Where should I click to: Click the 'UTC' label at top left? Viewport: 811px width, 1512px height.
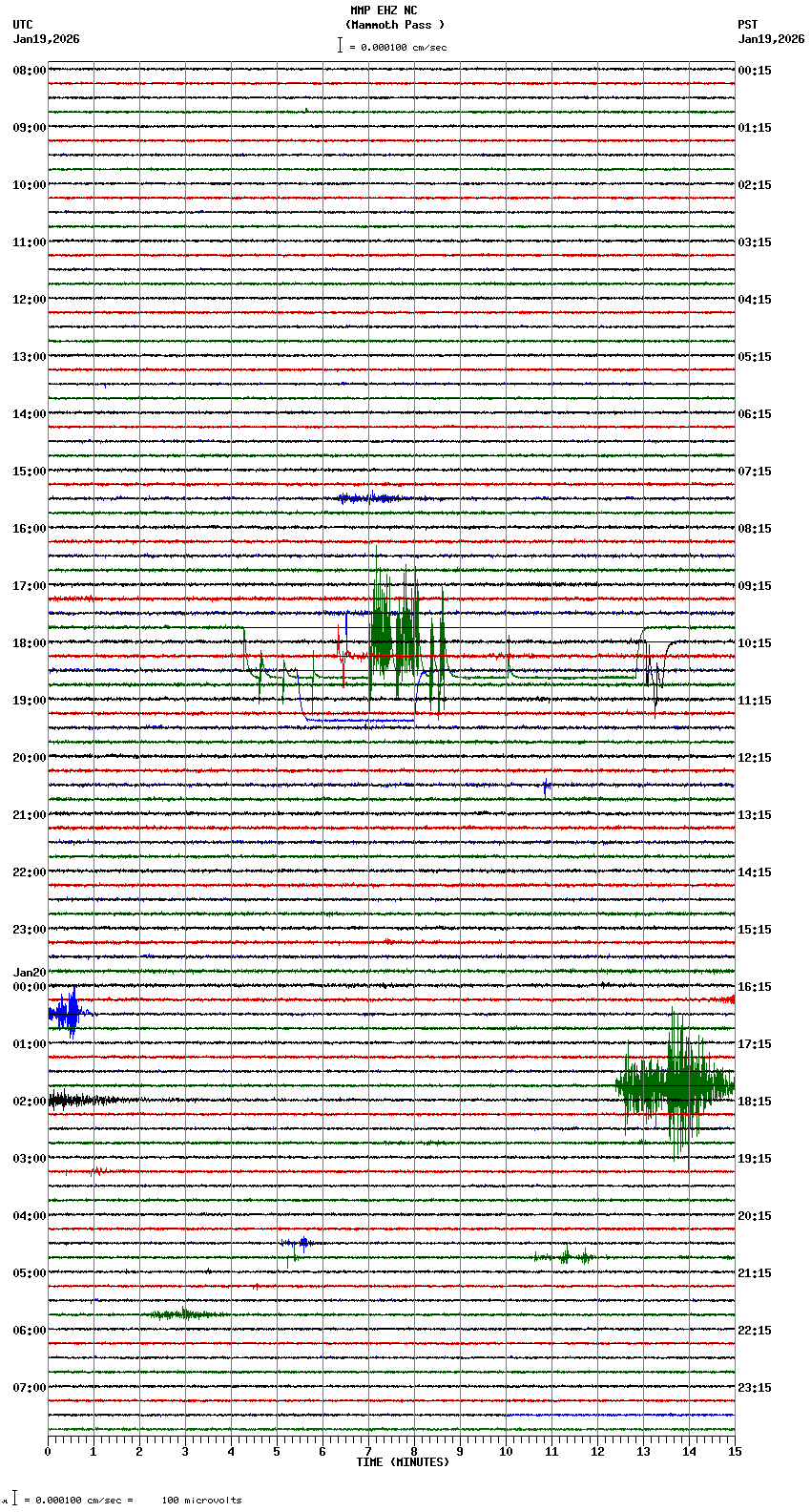[x=23, y=25]
